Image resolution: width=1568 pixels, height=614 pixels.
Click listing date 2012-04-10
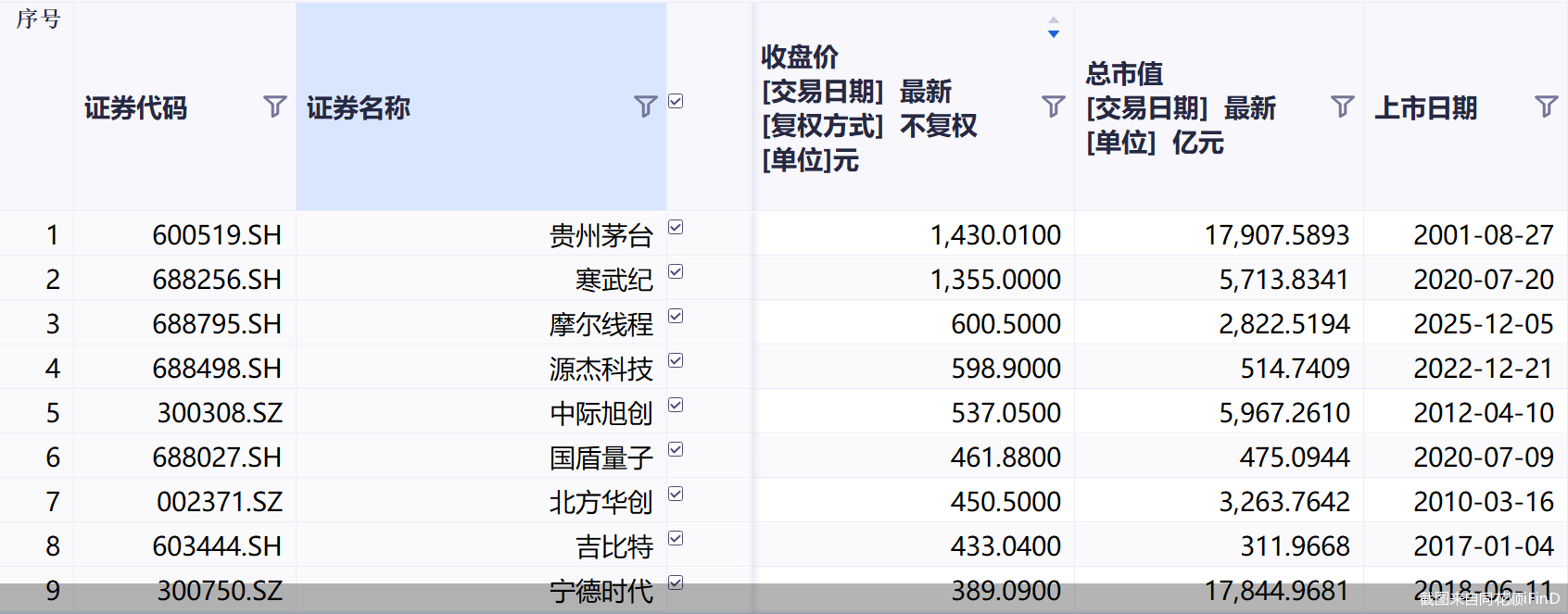pos(1484,413)
